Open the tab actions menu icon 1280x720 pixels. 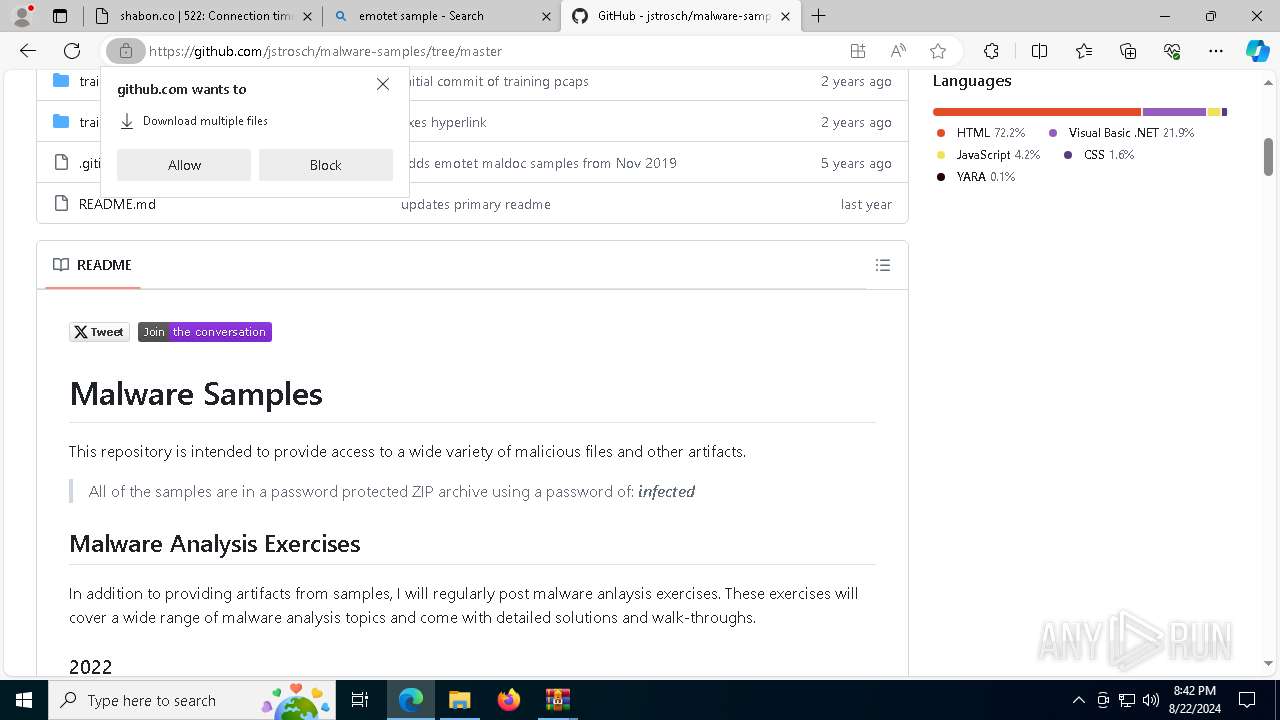click(x=60, y=16)
